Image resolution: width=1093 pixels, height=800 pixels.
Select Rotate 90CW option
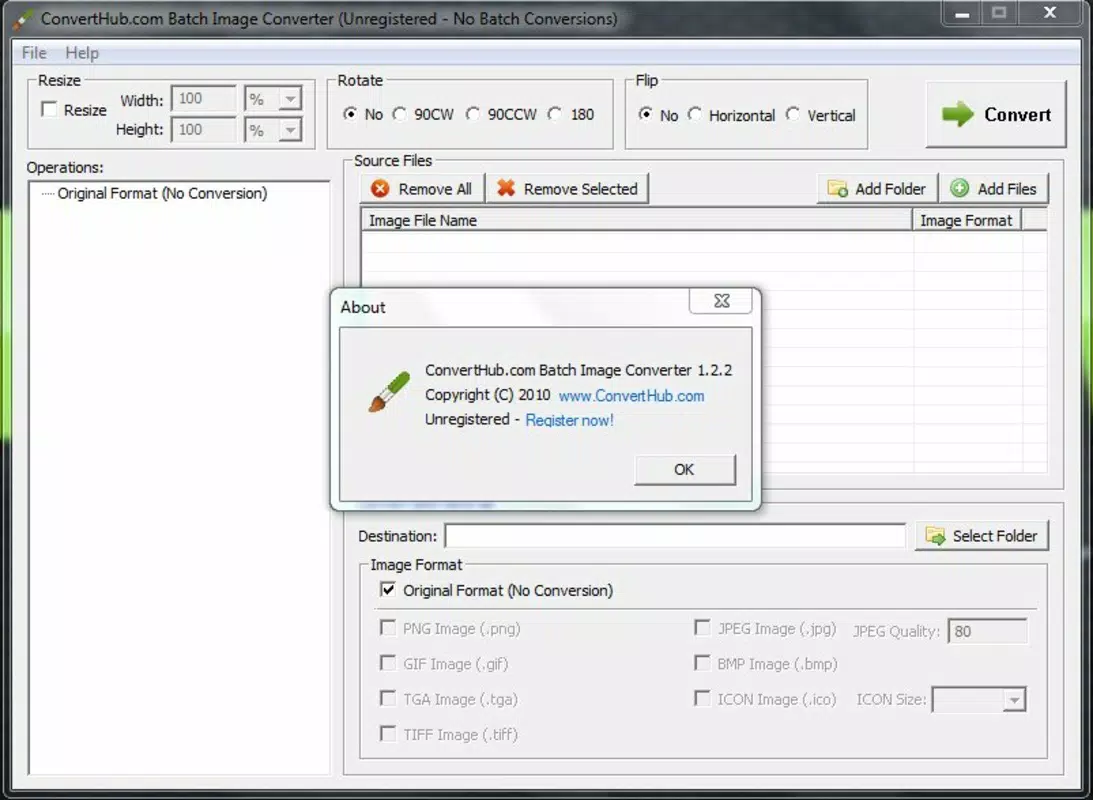(399, 114)
